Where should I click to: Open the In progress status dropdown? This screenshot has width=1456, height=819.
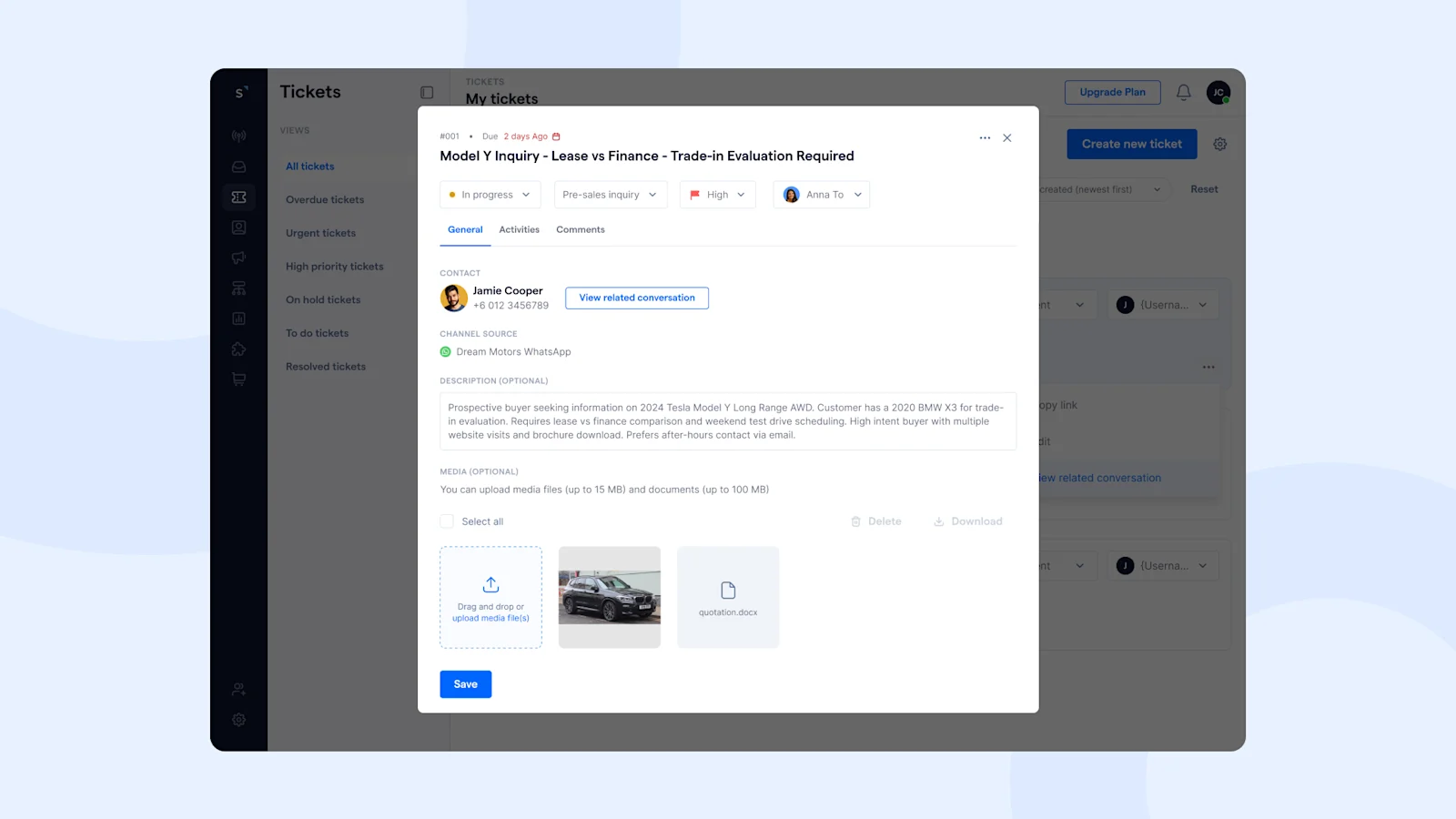pyautogui.click(x=490, y=194)
